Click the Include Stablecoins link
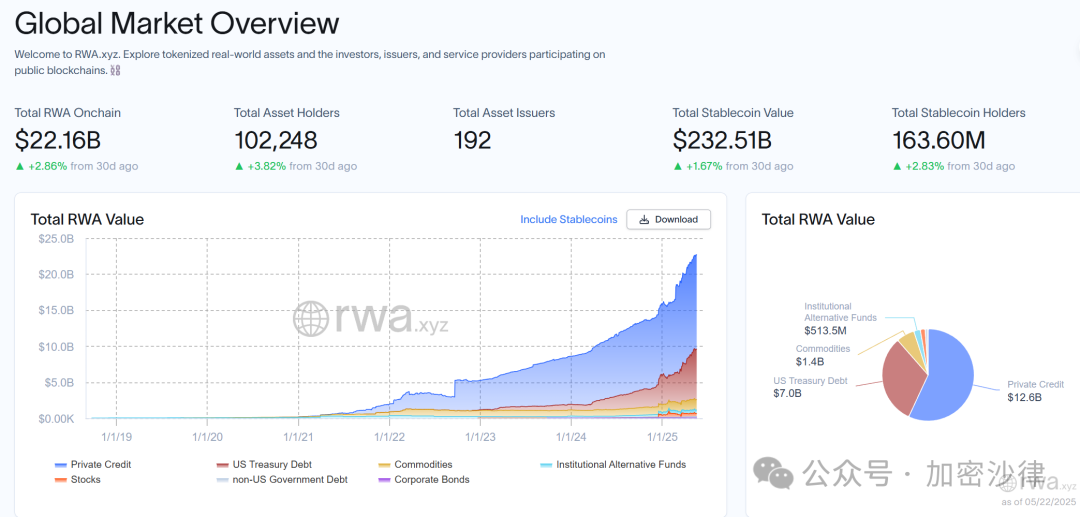This screenshot has width=1080, height=517. click(568, 219)
